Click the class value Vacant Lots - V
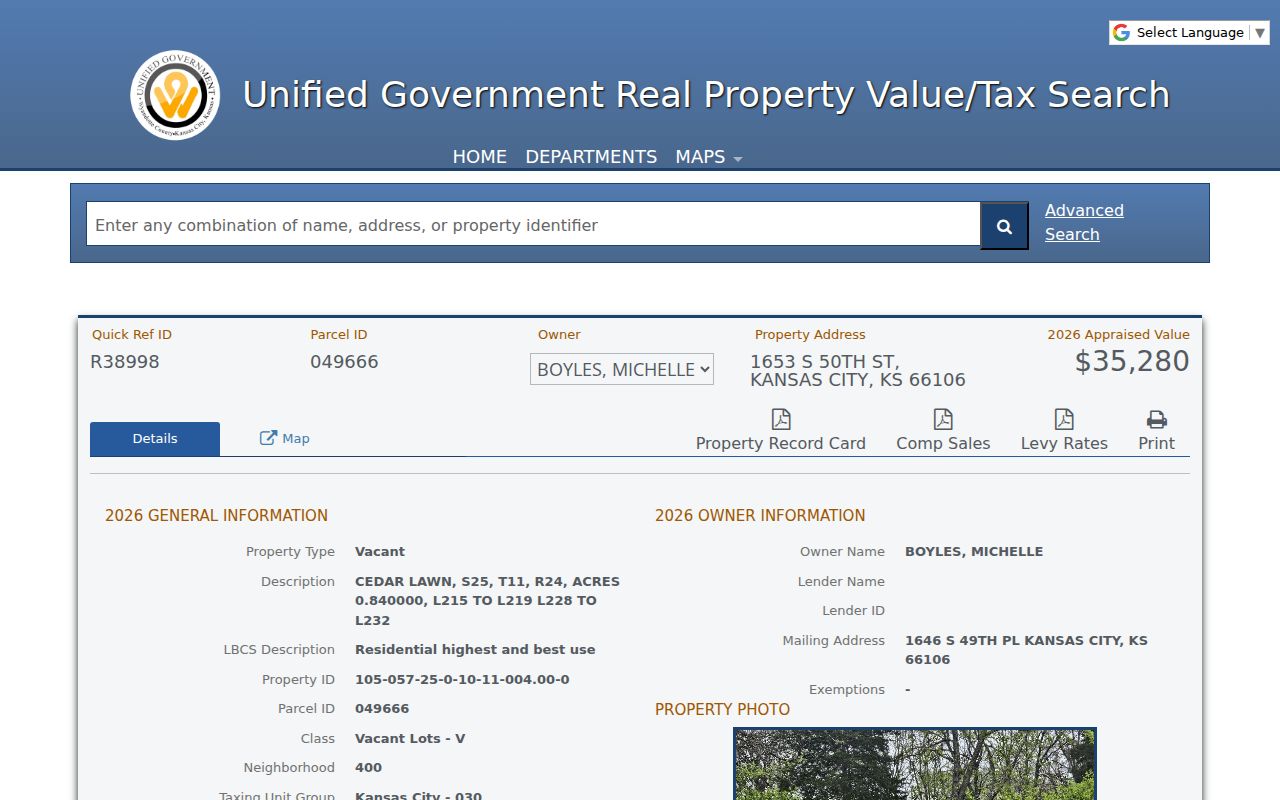This screenshot has width=1280, height=800. point(410,739)
